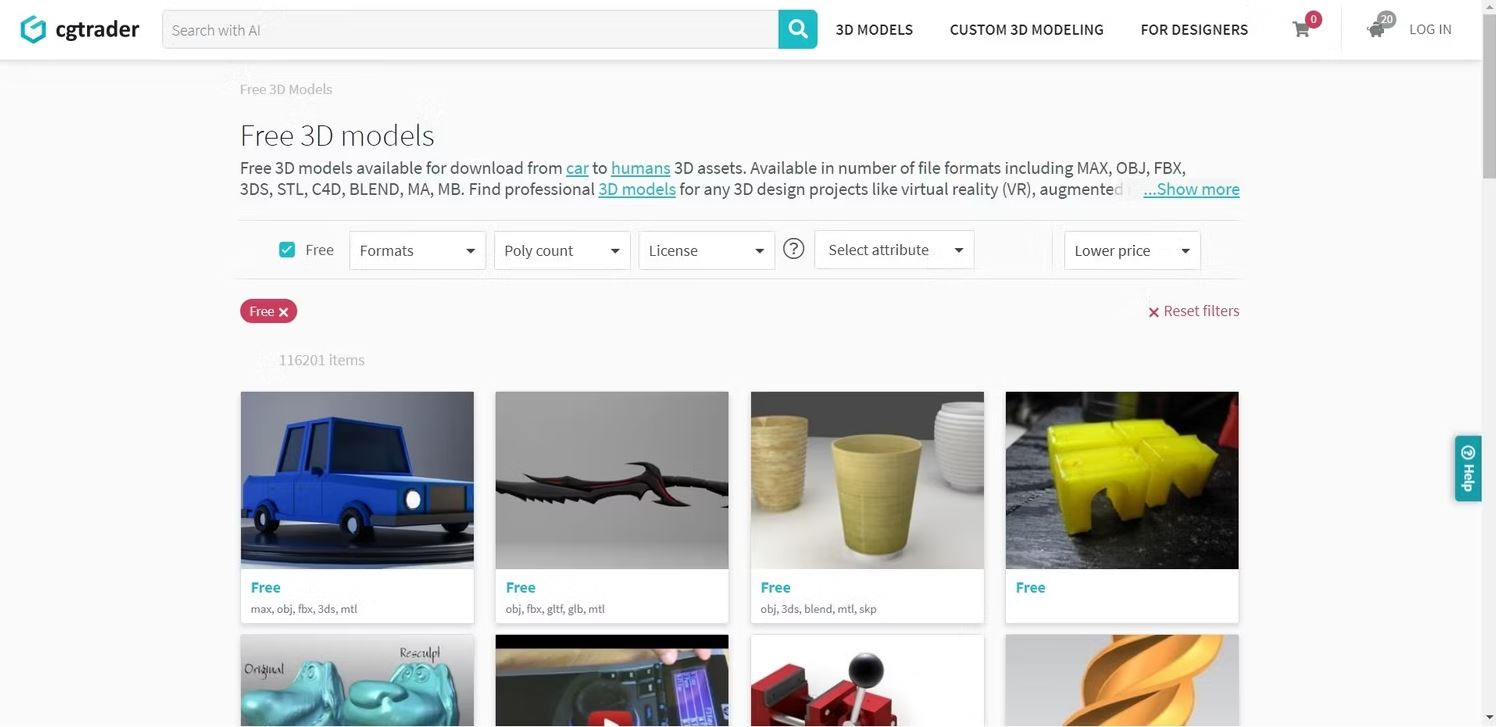Open the CUSTOM 3D MODELING menu

[1027, 30]
